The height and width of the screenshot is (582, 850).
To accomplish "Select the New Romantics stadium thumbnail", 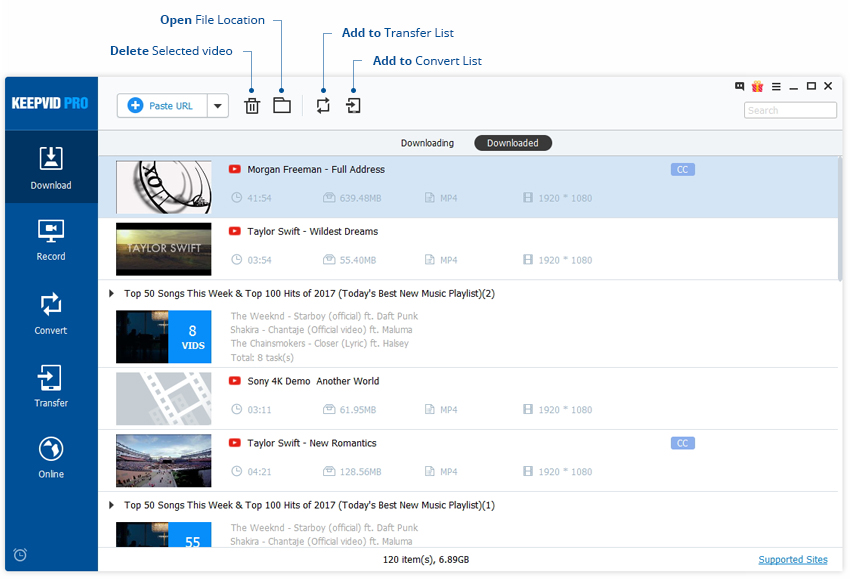I will coord(164,461).
